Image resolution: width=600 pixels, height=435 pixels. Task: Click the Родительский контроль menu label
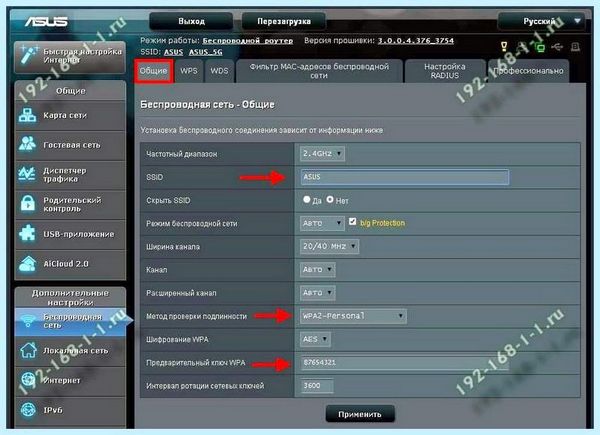[x=72, y=204]
